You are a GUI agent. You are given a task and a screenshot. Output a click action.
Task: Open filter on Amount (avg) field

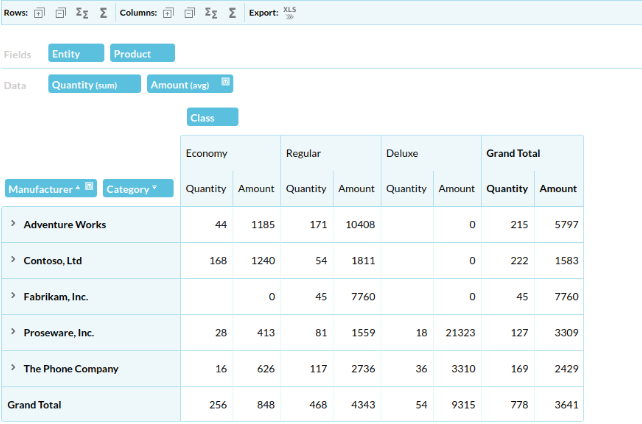point(225,81)
